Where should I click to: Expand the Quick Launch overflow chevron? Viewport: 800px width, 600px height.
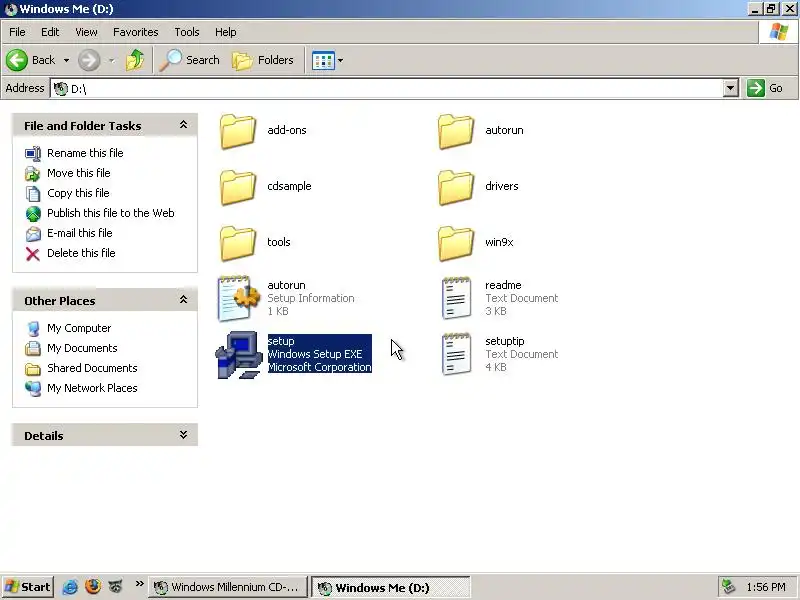(139, 585)
